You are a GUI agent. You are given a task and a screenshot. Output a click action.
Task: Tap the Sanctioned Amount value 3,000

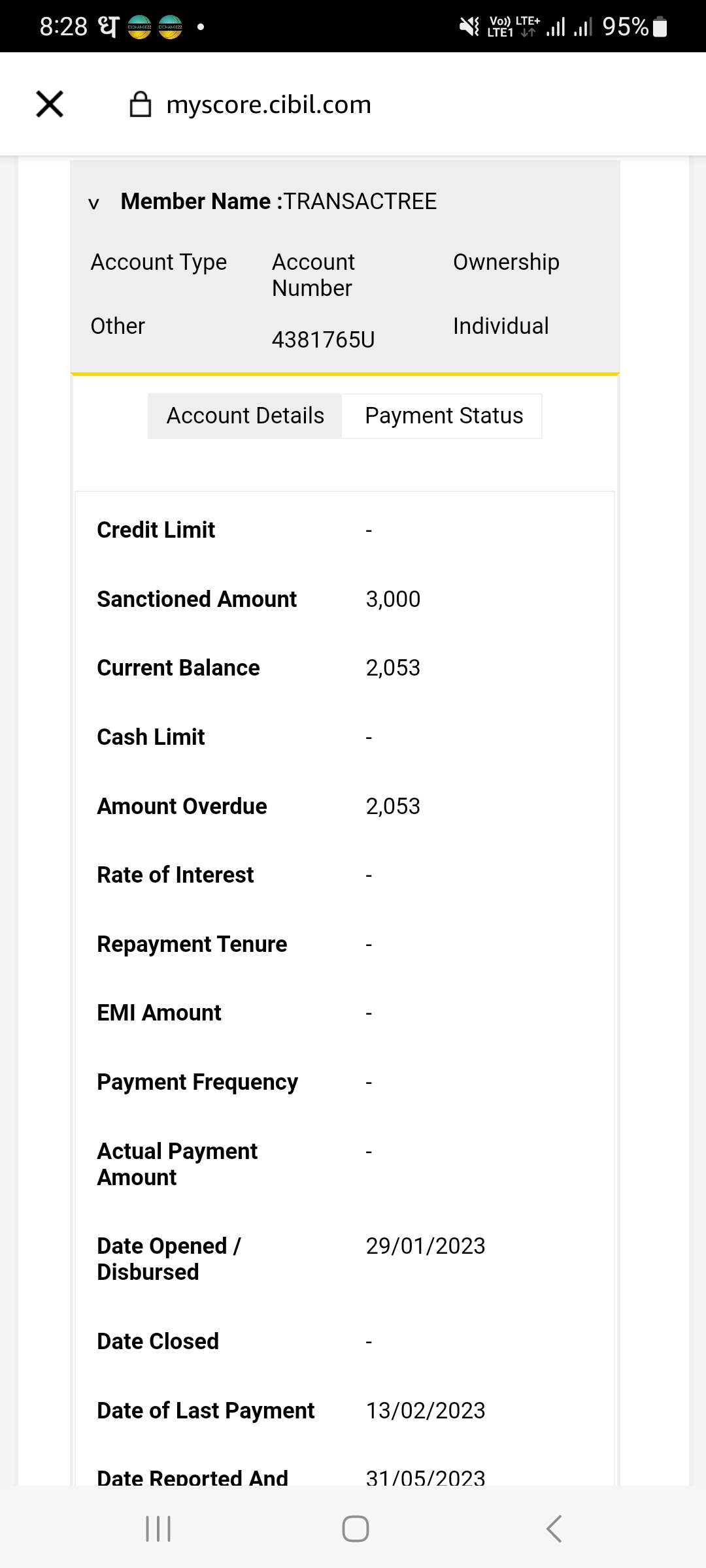pos(393,599)
